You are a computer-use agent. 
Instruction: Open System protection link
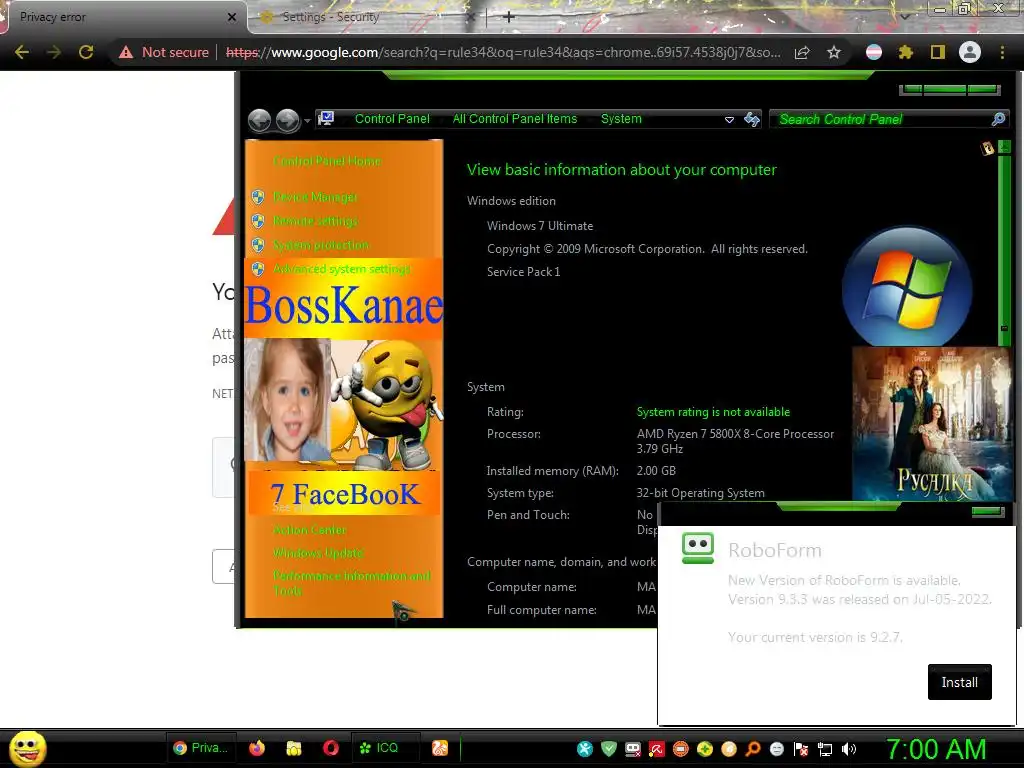coord(321,245)
